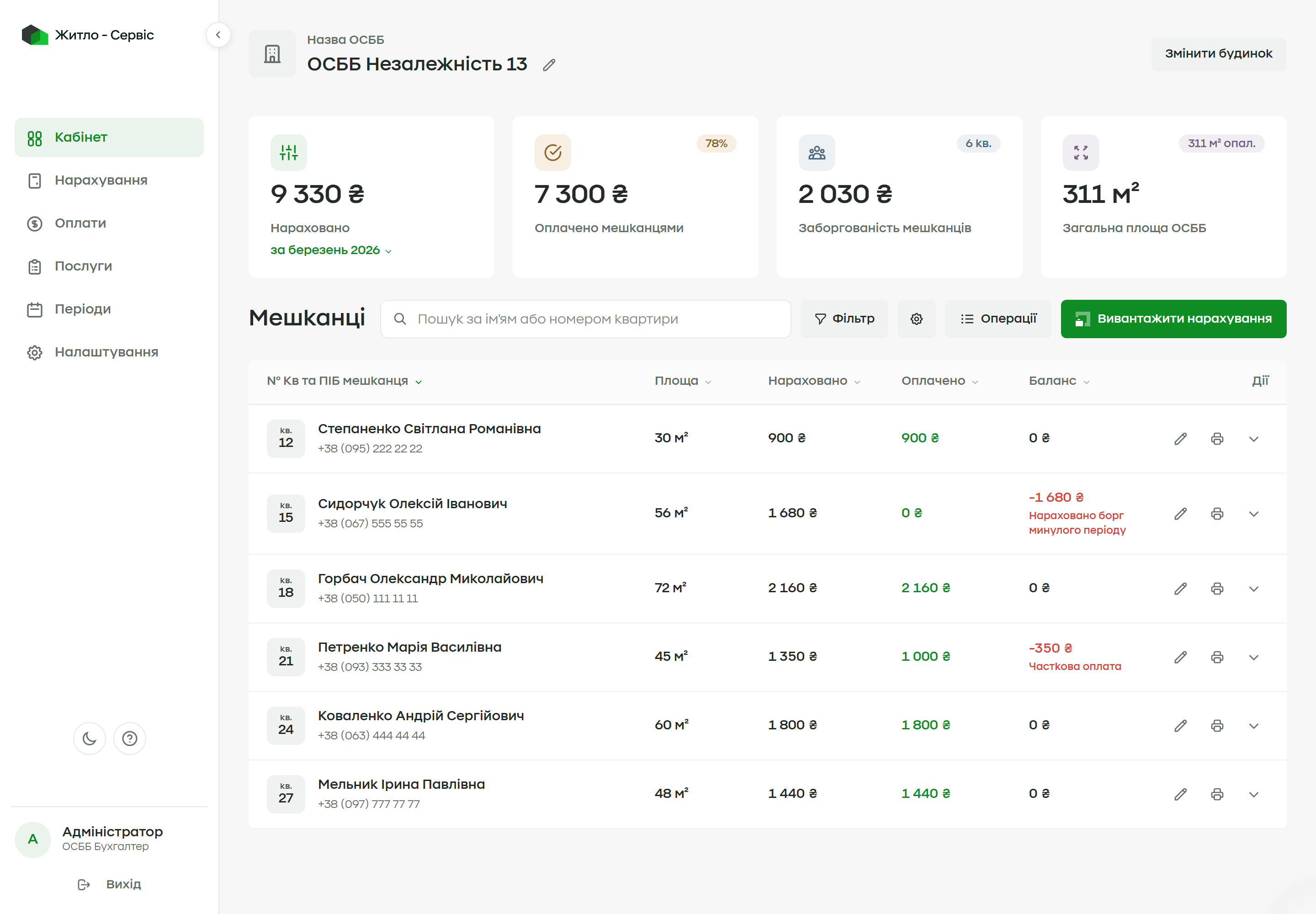Focus the resident search field

click(586, 319)
